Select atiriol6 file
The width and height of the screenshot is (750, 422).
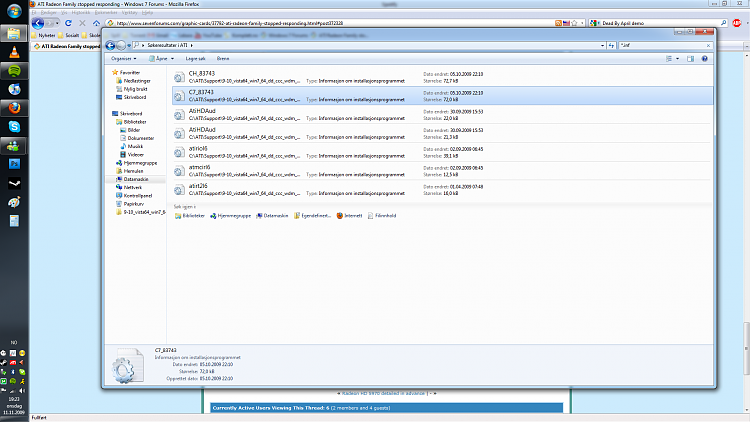point(442,152)
